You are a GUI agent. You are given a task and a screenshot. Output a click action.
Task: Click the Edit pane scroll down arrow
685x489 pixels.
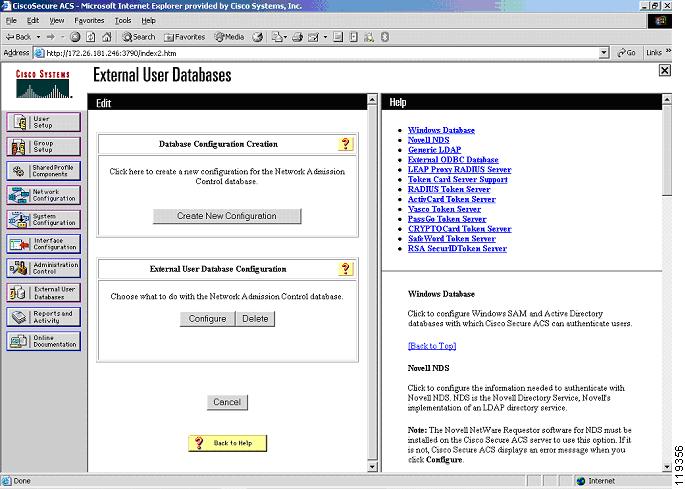[x=372, y=466]
